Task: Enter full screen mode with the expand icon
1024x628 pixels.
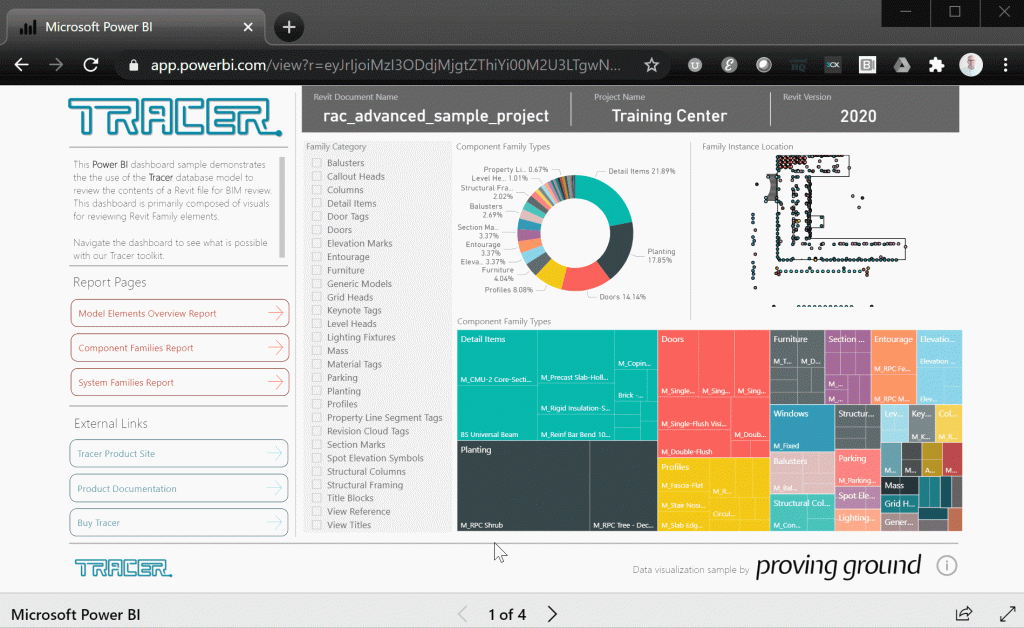Action: pyautogui.click(x=1008, y=614)
